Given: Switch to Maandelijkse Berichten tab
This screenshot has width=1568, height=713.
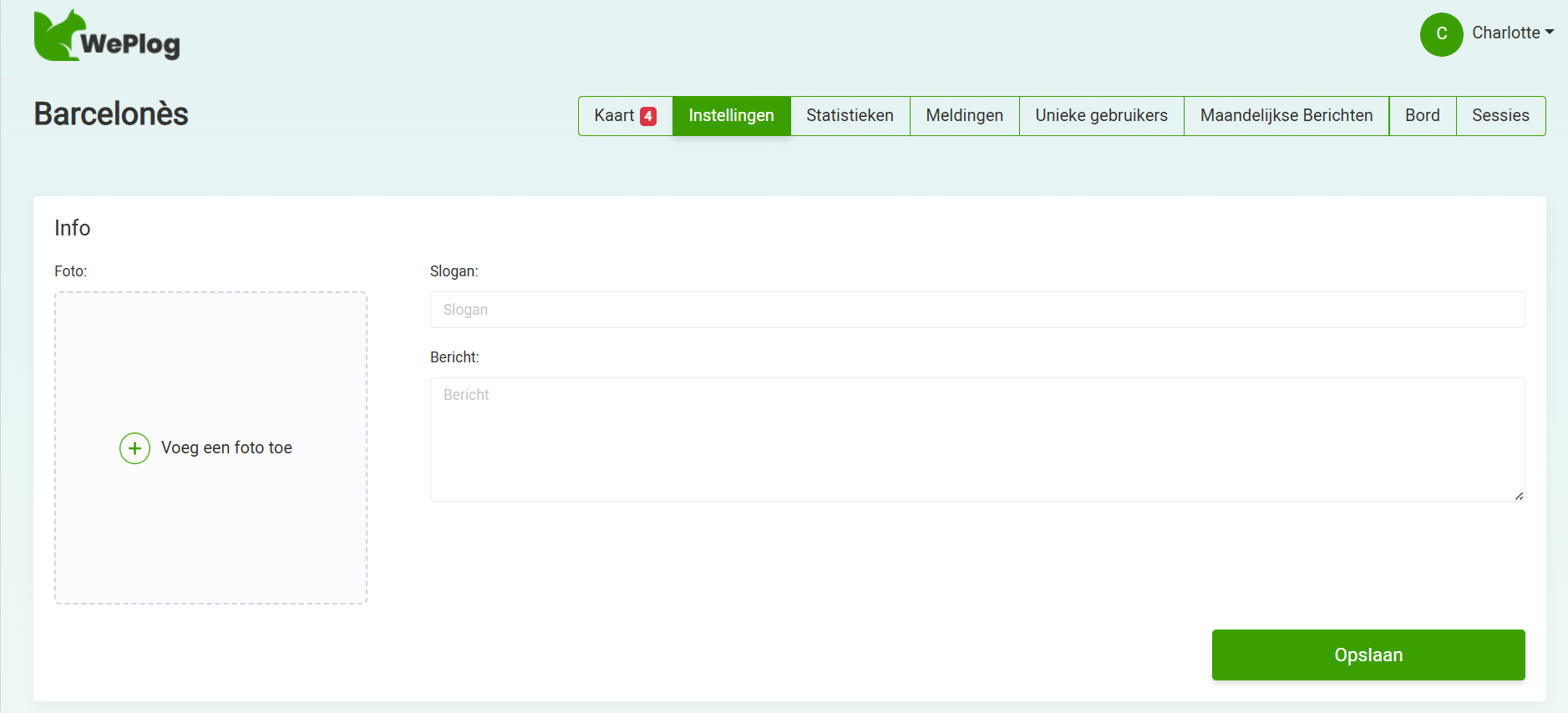Looking at the screenshot, I should pyautogui.click(x=1286, y=116).
